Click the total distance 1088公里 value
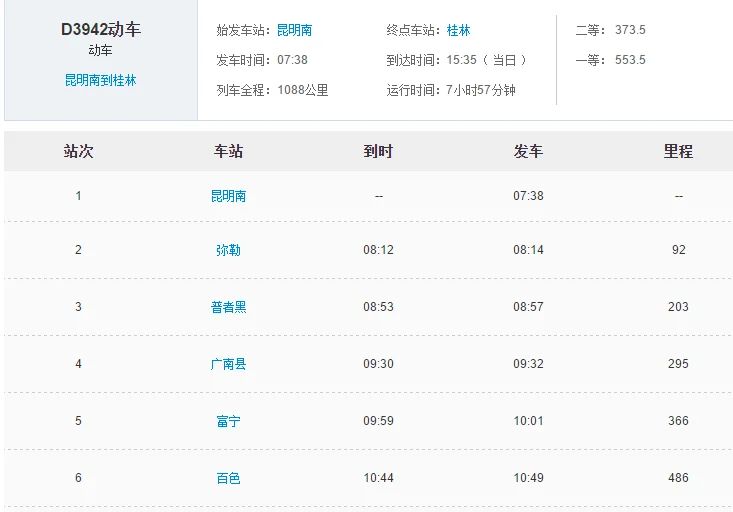This screenshot has width=733, height=512. pyautogui.click(x=302, y=90)
